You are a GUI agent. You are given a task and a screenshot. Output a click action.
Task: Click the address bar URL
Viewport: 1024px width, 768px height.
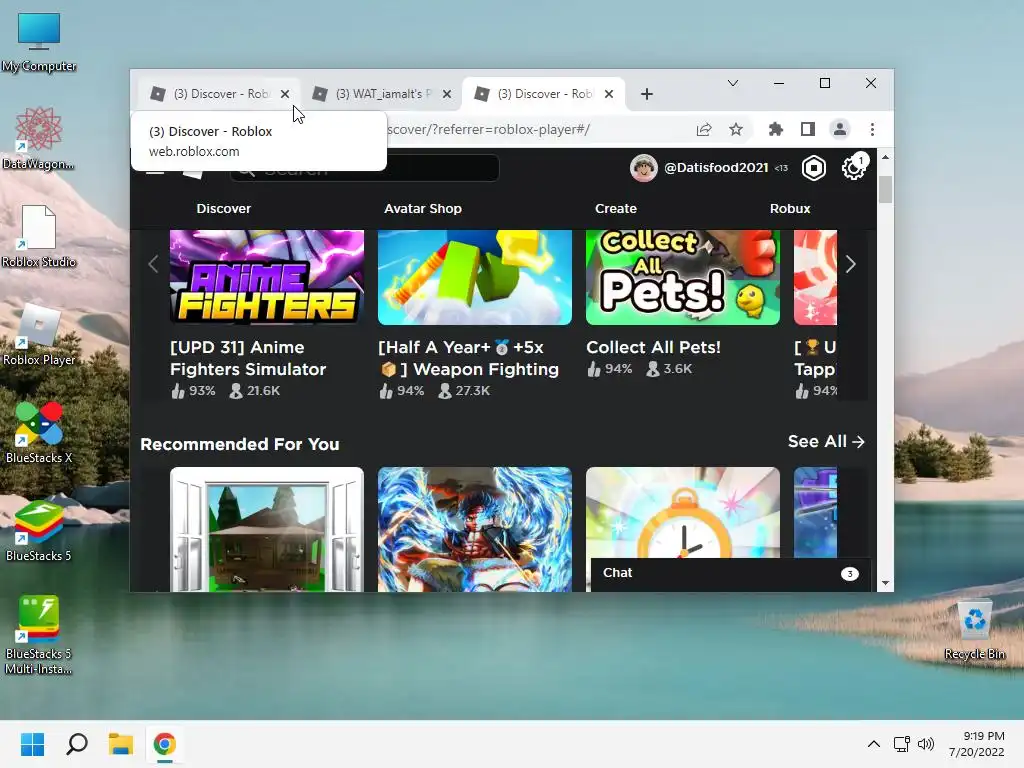(488, 129)
